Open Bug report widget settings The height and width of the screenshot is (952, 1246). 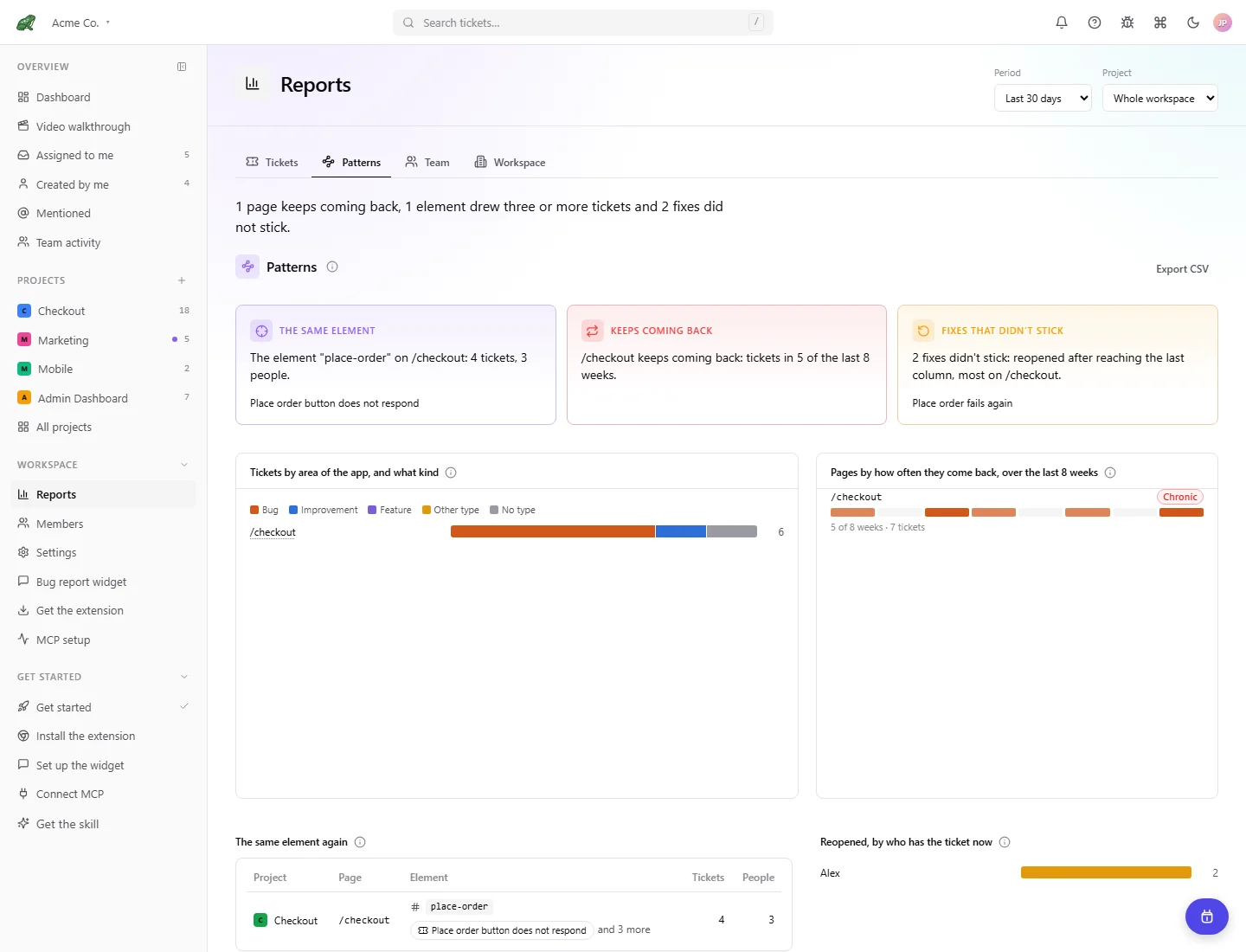(103, 582)
